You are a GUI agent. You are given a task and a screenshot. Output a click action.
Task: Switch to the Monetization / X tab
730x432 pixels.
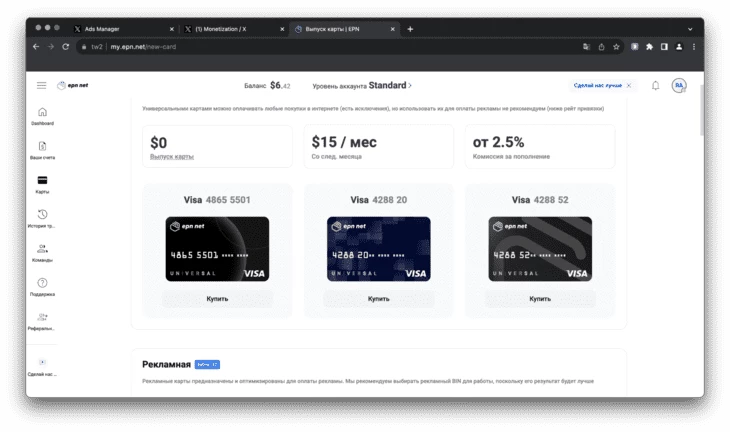click(x=233, y=29)
